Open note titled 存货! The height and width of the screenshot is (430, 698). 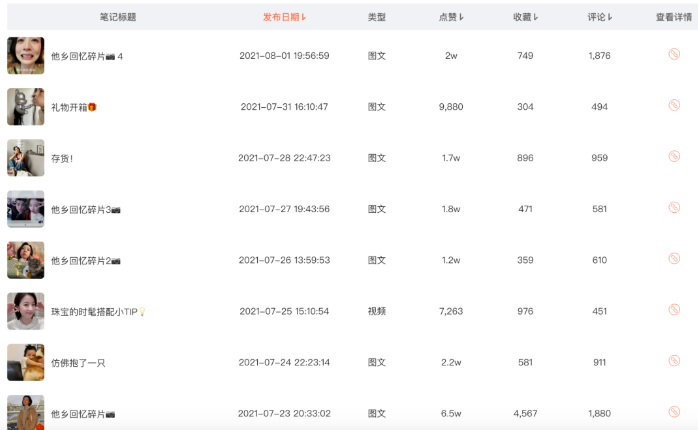tap(62, 158)
